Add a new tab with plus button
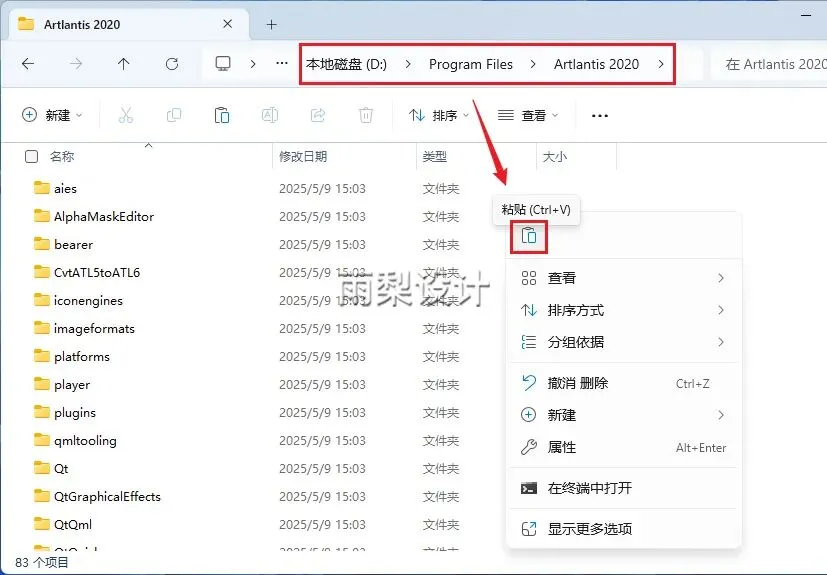Image resolution: width=827 pixels, height=575 pixels. (271, 24)
